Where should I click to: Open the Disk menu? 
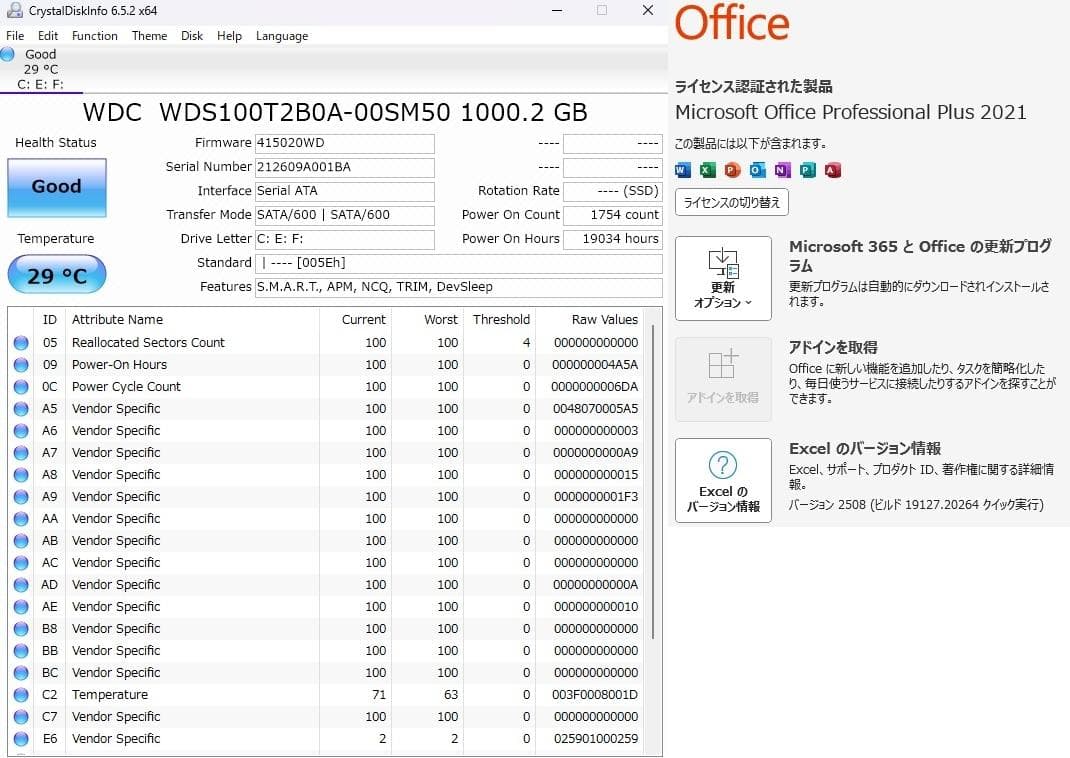[x=191, y=36]
